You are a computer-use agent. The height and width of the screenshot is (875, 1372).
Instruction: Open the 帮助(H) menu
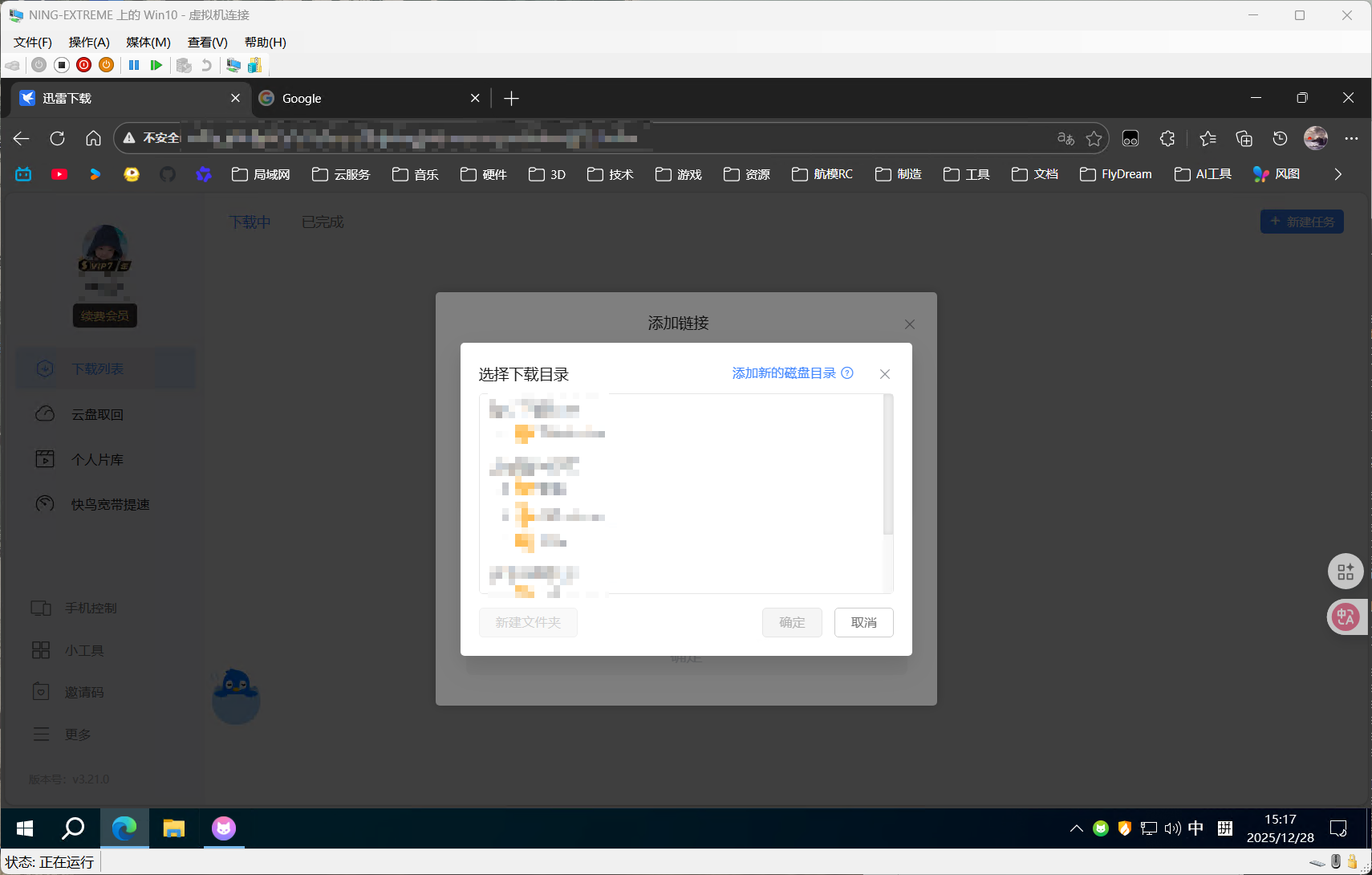click(x=266, y=43)
